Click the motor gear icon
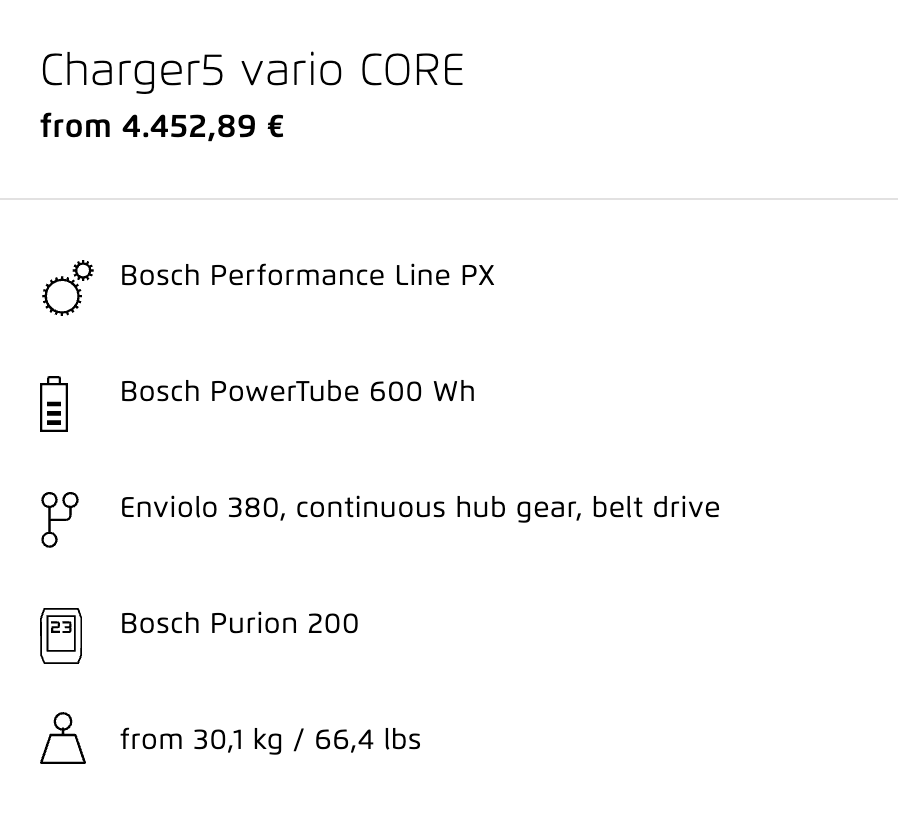This screenshot has width=898, height=828. click(68, 288)
